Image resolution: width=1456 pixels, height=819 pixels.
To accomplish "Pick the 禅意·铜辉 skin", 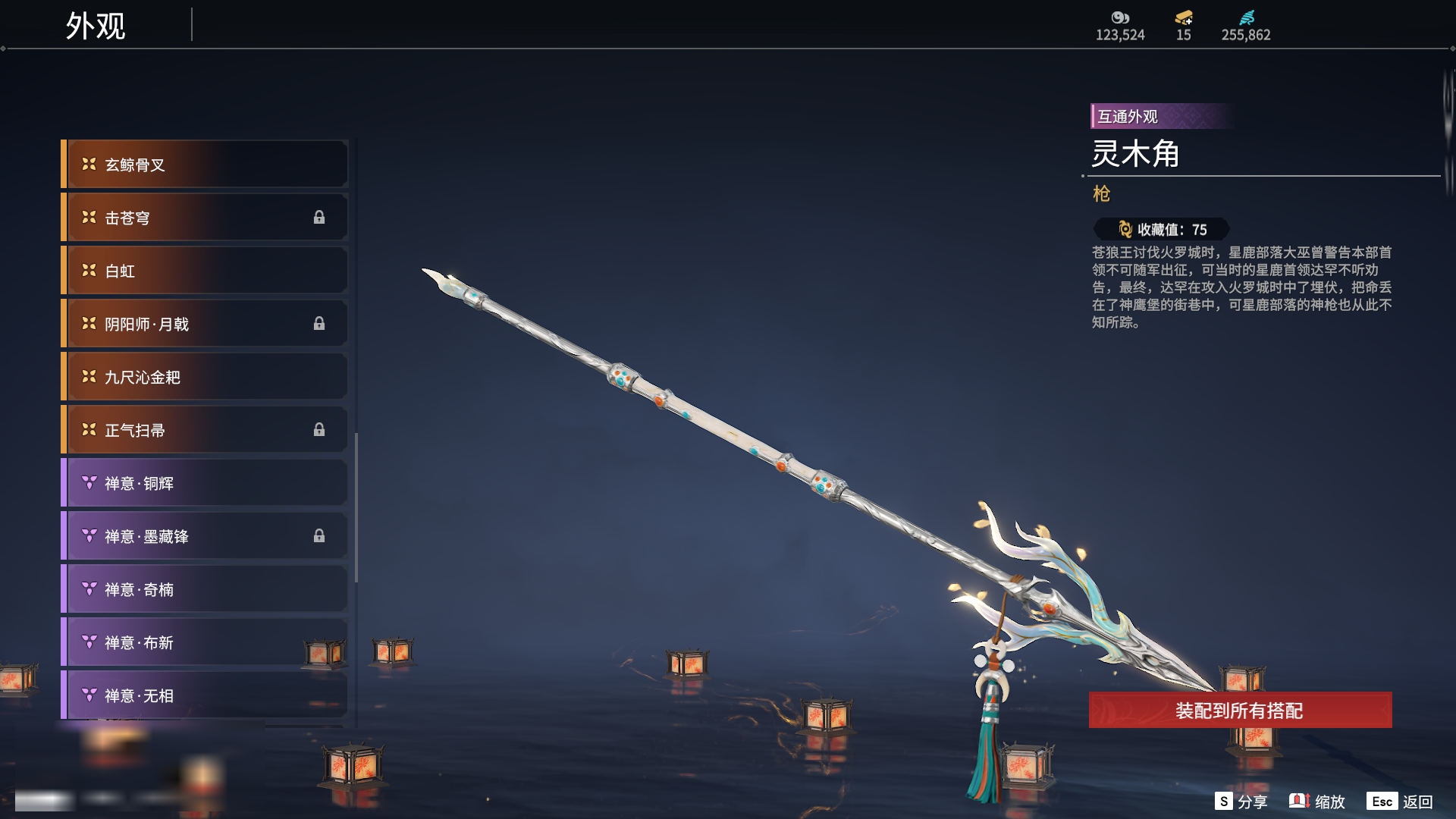I will pos(205,482).
